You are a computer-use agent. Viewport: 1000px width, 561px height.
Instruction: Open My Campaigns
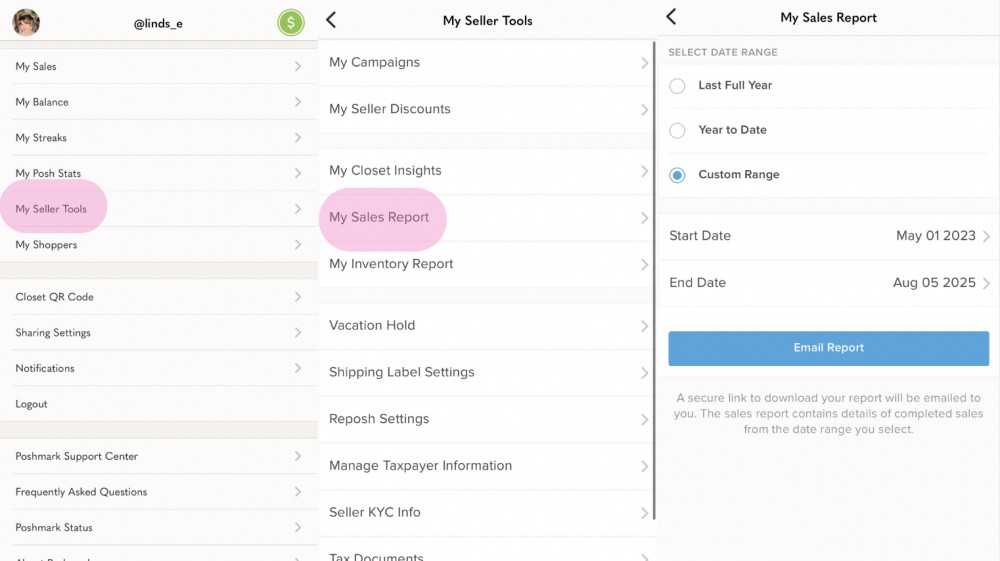(x=485, y=62)
